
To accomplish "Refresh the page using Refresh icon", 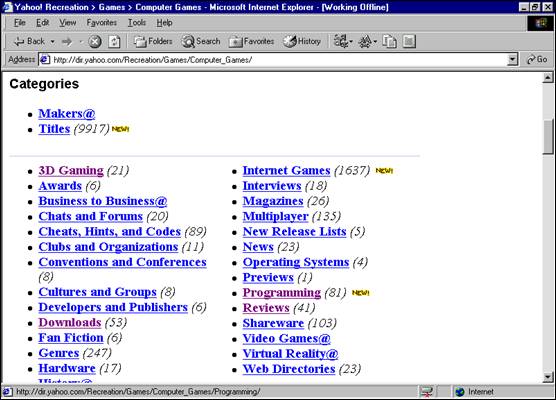I will (114, 42).
